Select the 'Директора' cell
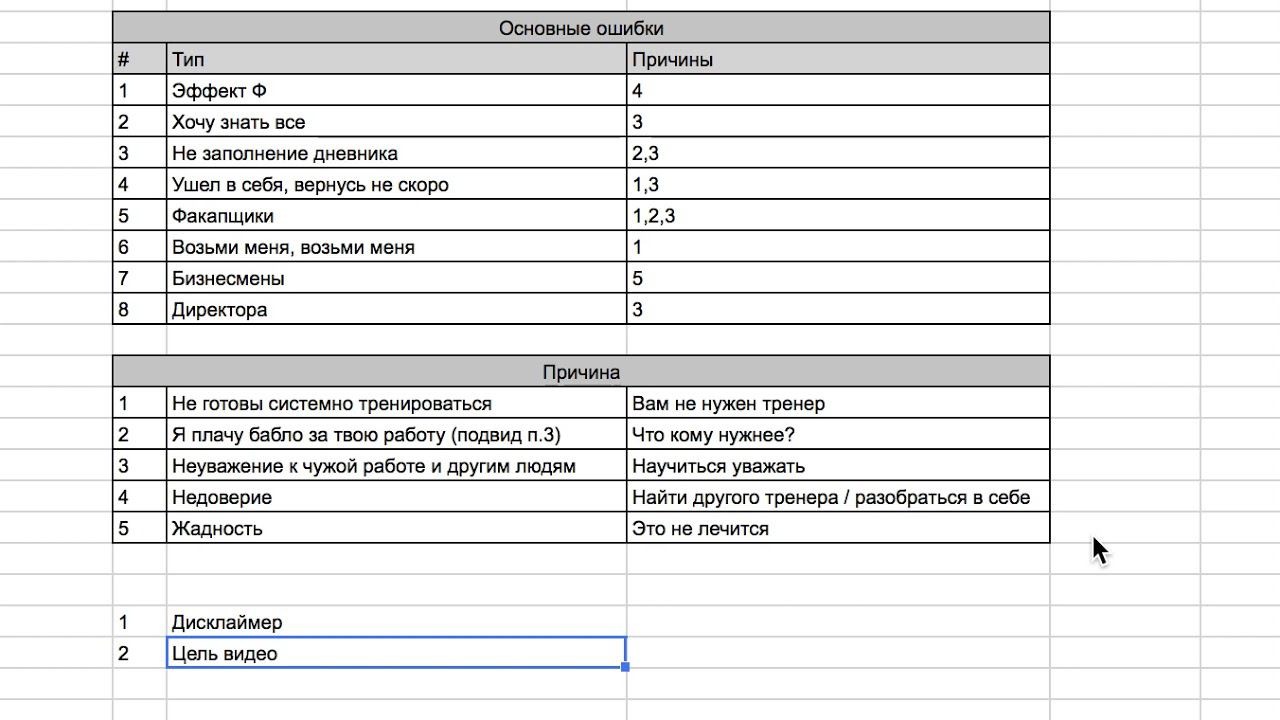1280x720 pixels. 397,309
